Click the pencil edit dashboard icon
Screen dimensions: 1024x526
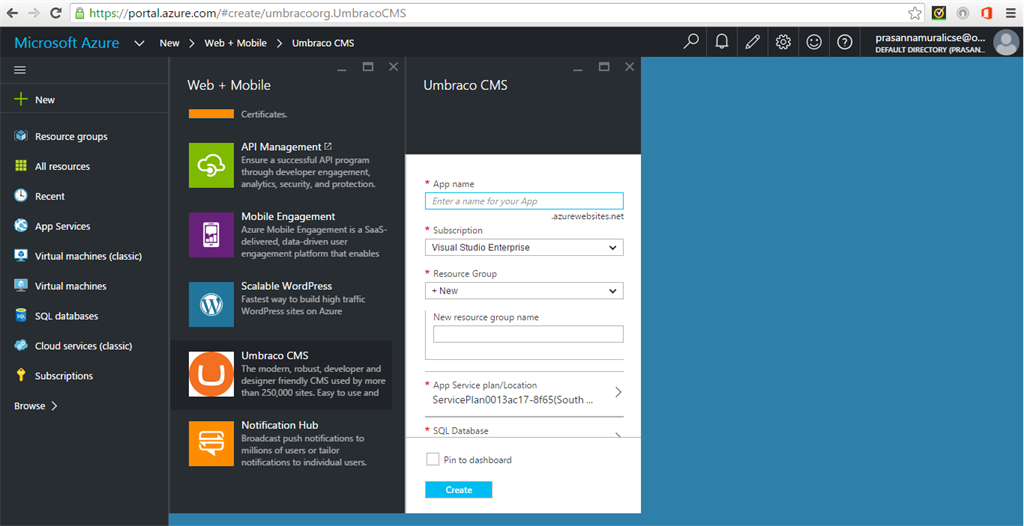(752, 42)
